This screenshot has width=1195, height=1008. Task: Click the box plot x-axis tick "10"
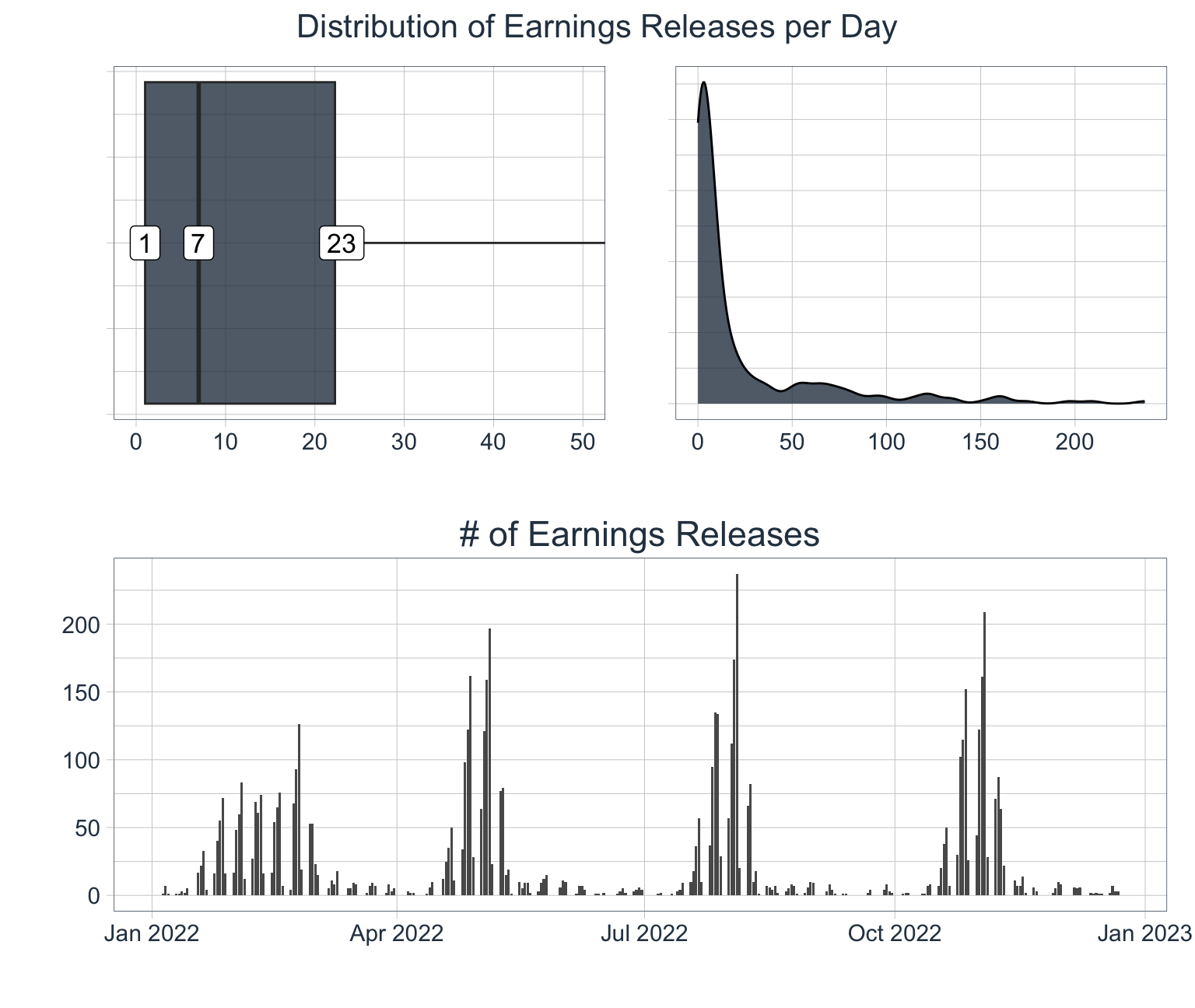click(x=225, y=442)
